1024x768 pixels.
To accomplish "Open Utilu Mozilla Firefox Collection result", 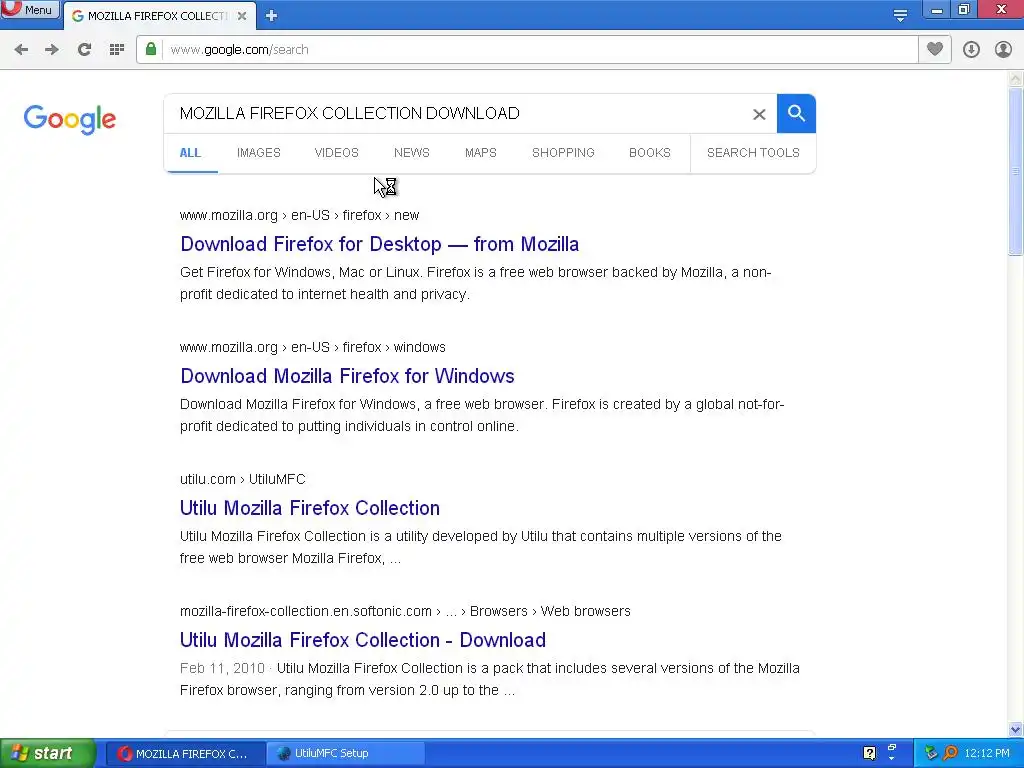I will (310, 508).
